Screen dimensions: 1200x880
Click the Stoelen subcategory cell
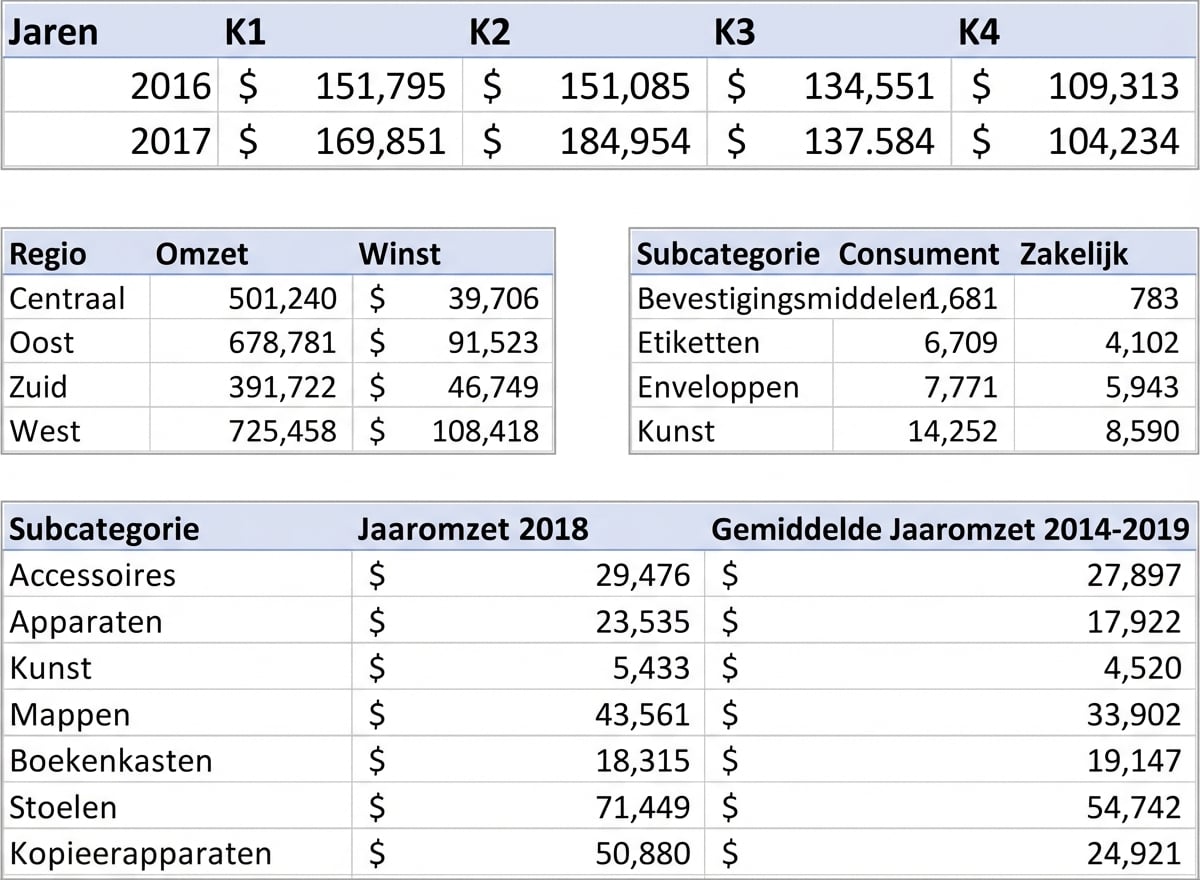[x=63, y=807]
